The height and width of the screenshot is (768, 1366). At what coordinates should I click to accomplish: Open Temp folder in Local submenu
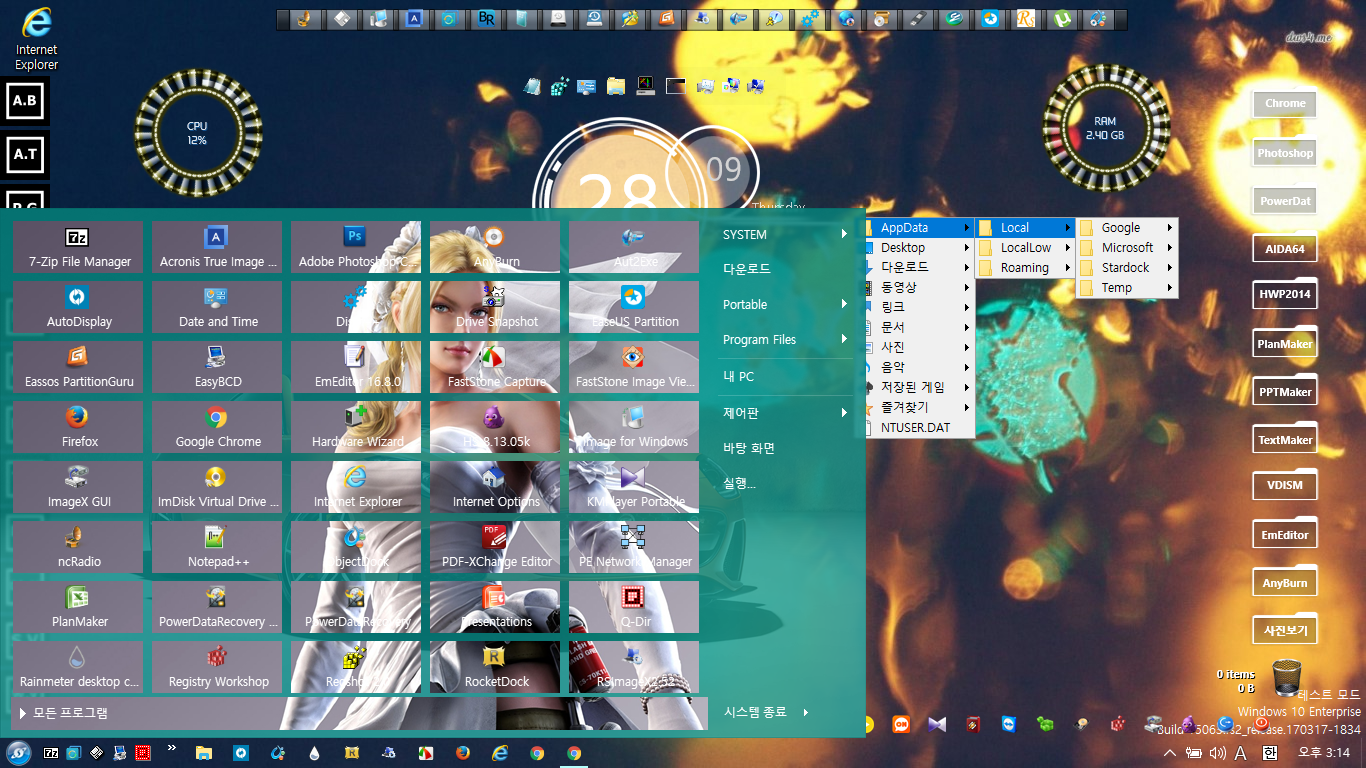pyautogui.click(x=1126, y=288)
